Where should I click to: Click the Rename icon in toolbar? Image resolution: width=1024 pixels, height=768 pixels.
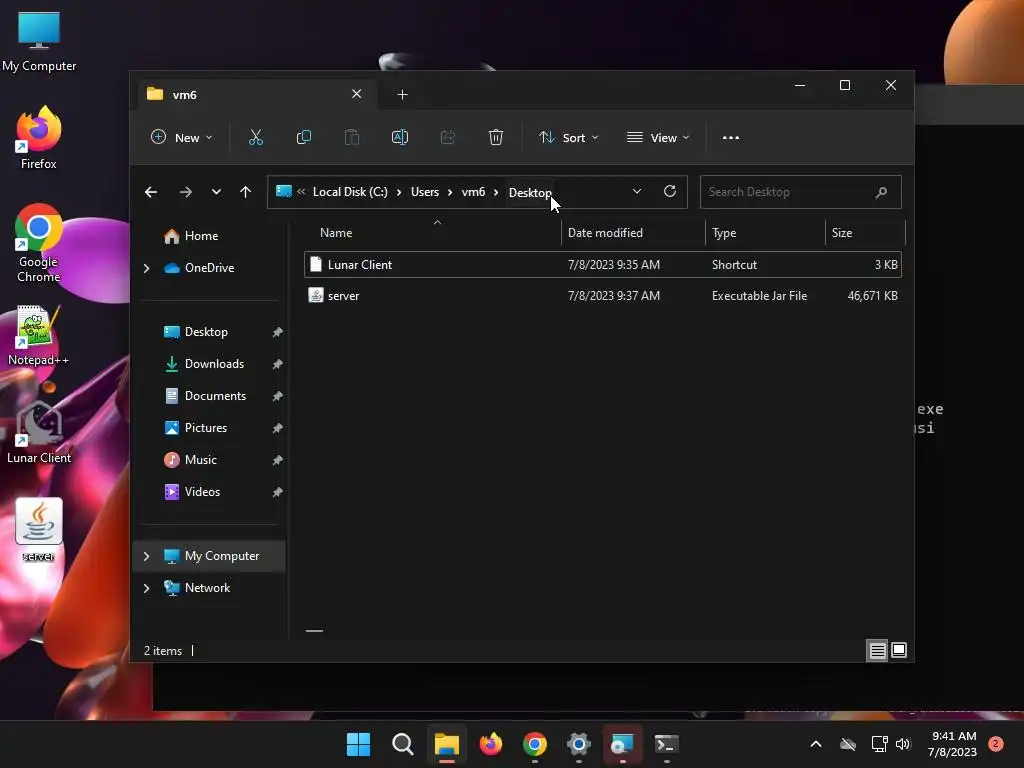(400, 137)
